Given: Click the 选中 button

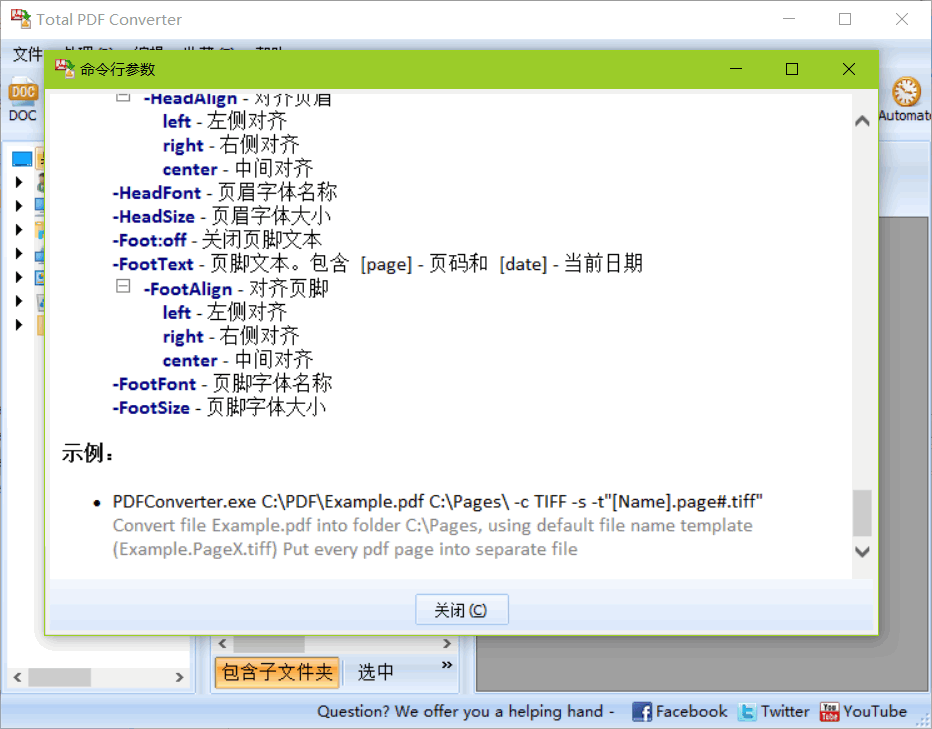Looking at the screenshot, I should (376, 672).
